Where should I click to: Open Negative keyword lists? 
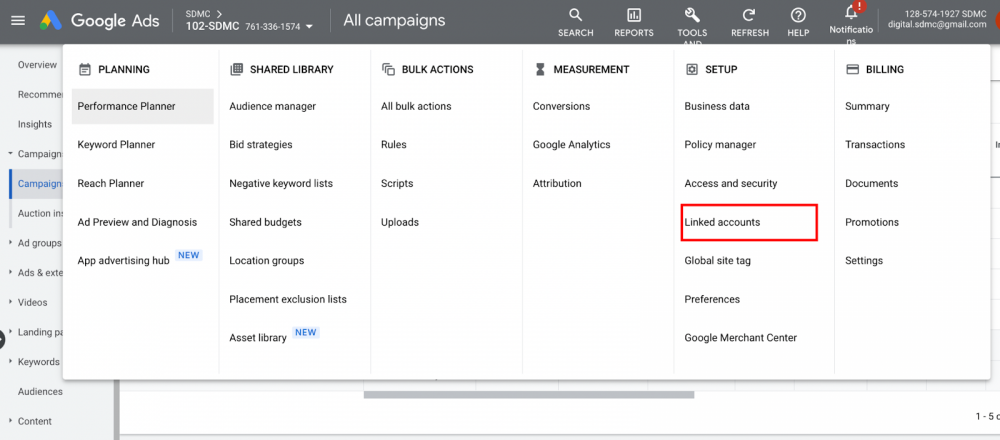[281, 184]
